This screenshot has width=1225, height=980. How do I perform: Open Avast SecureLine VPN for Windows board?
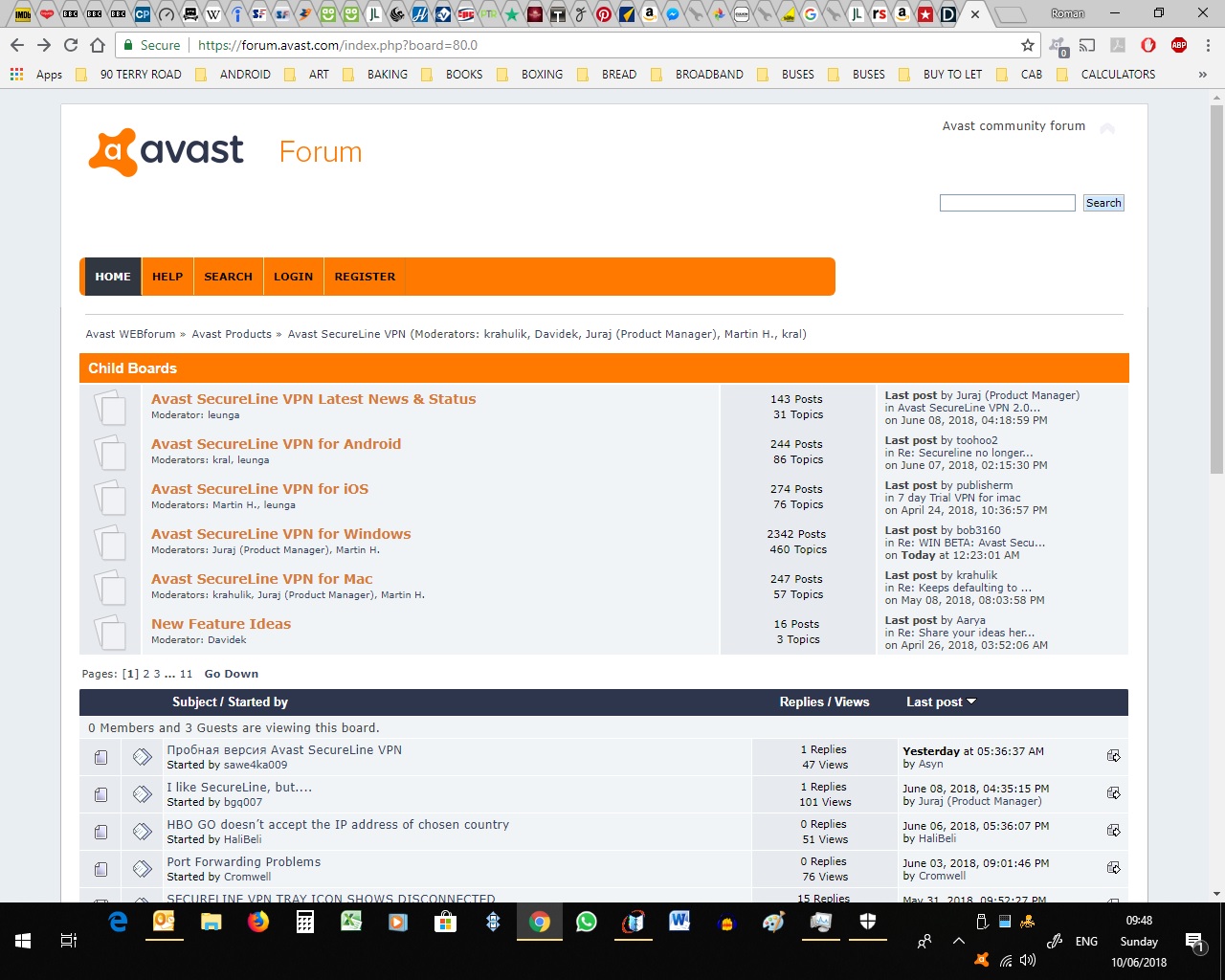280,534
